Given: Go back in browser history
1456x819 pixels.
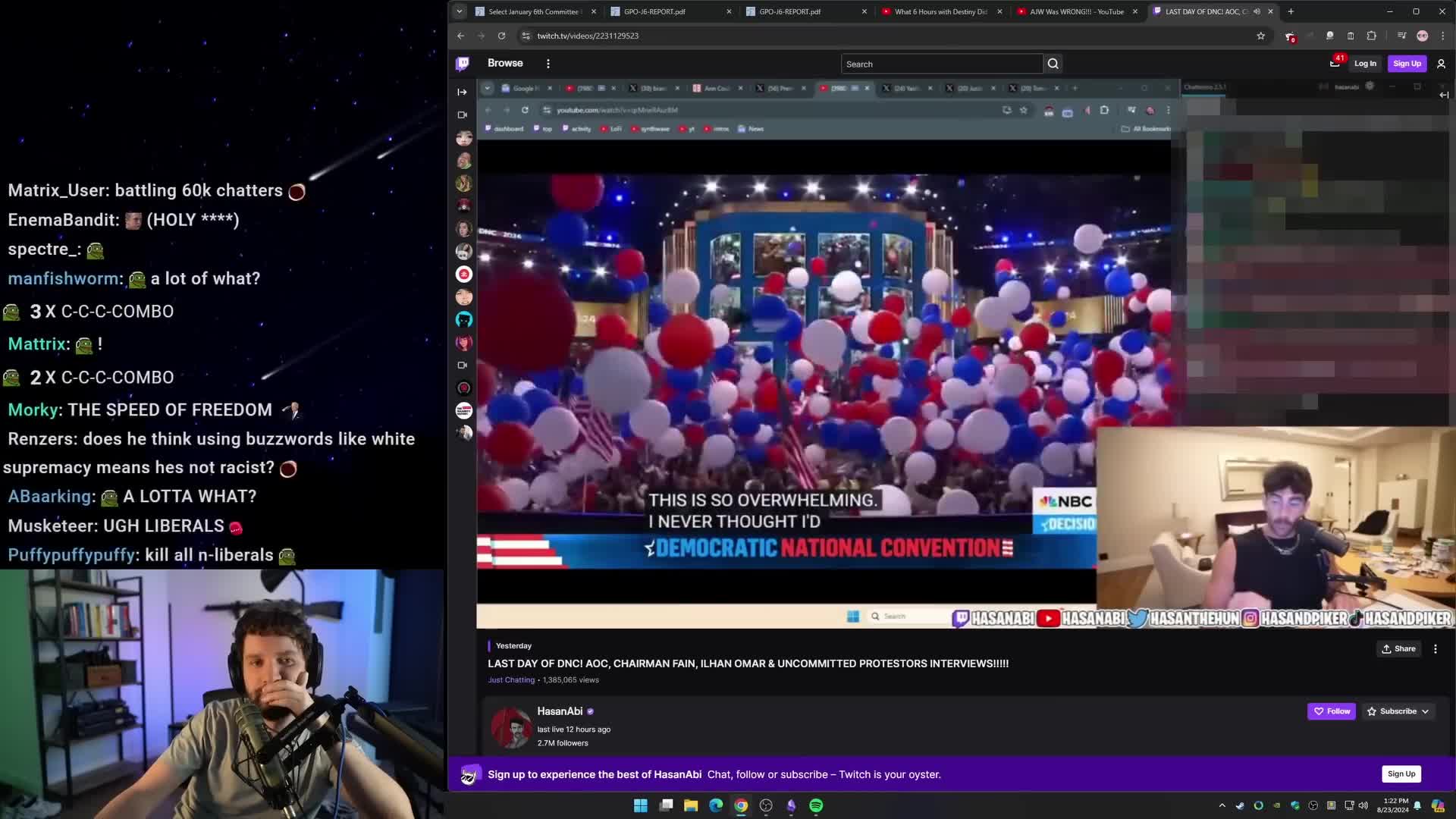Looking at the screenshot, I should coord(460,36).
